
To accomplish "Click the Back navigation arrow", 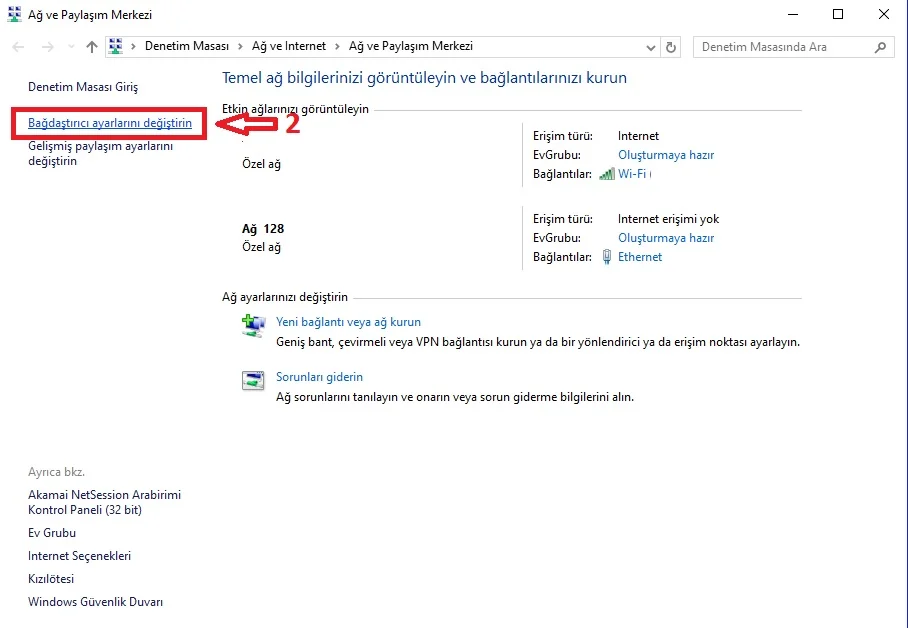I will click(19, 47).
